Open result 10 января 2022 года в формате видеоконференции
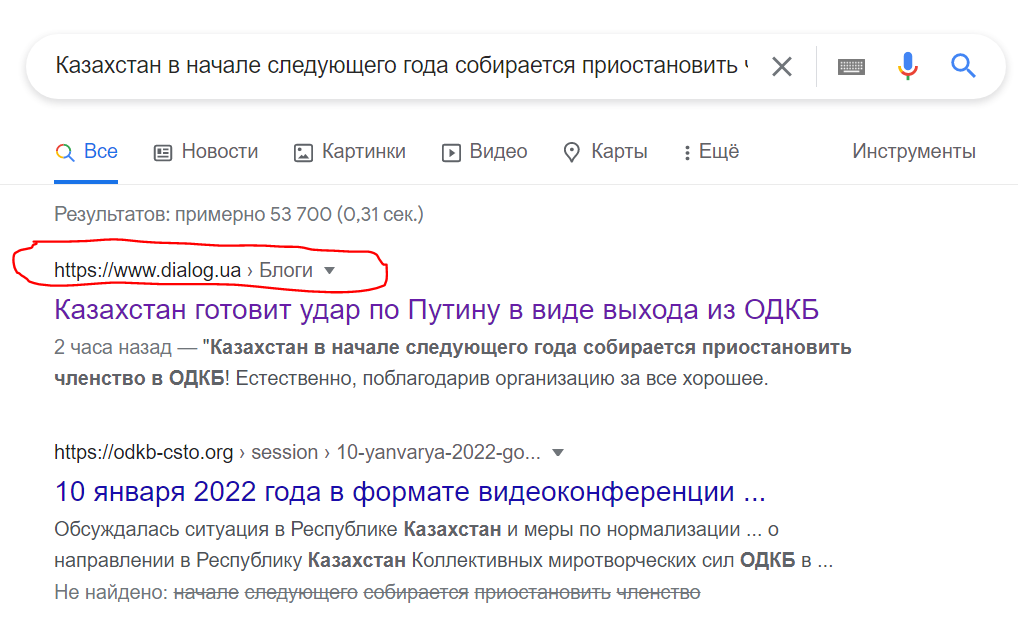 pyautogui.click(x=410, y=491)
